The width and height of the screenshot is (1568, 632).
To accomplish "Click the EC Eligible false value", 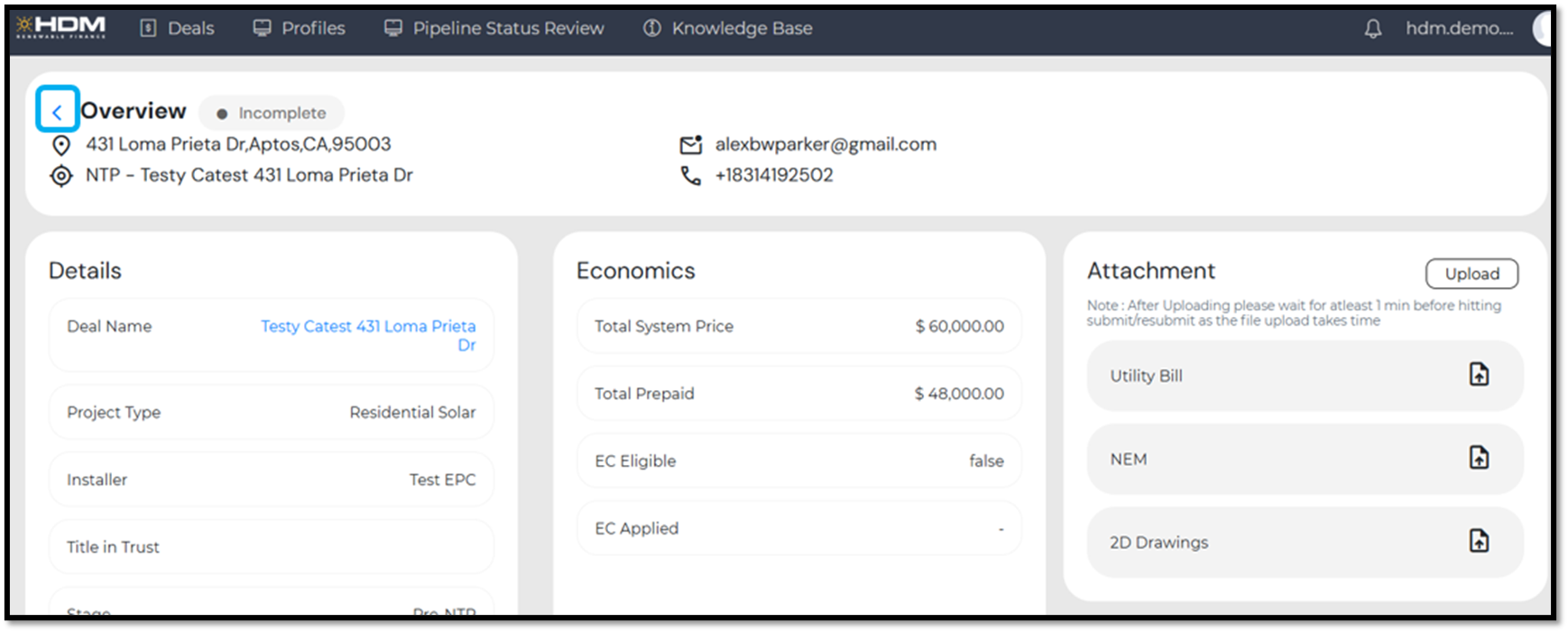I will [986, 460].
